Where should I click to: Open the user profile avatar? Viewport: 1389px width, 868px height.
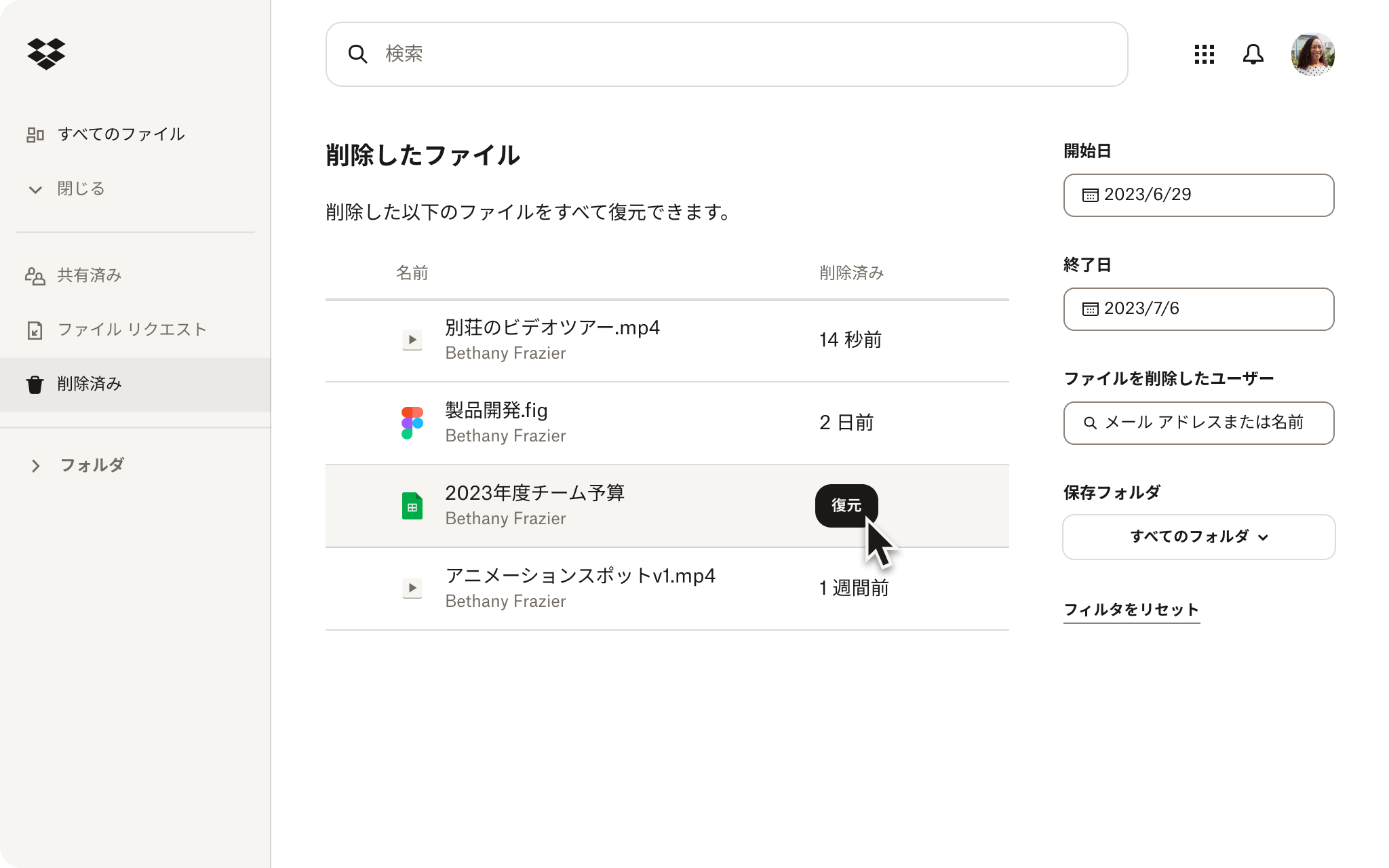pyautogui.click(x=1312, y=54)
